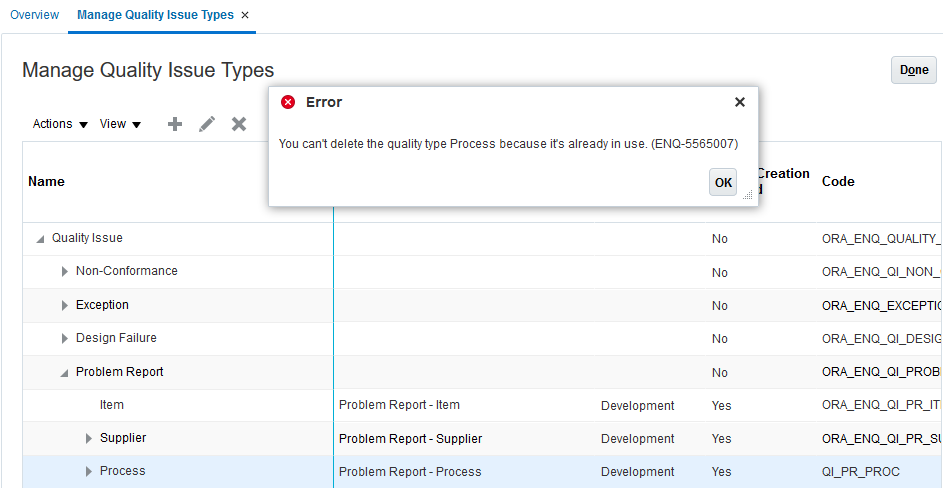Screen dimensions: 943x488
Task: Expand the Exception tree node
Action: (x=65, y=305)
